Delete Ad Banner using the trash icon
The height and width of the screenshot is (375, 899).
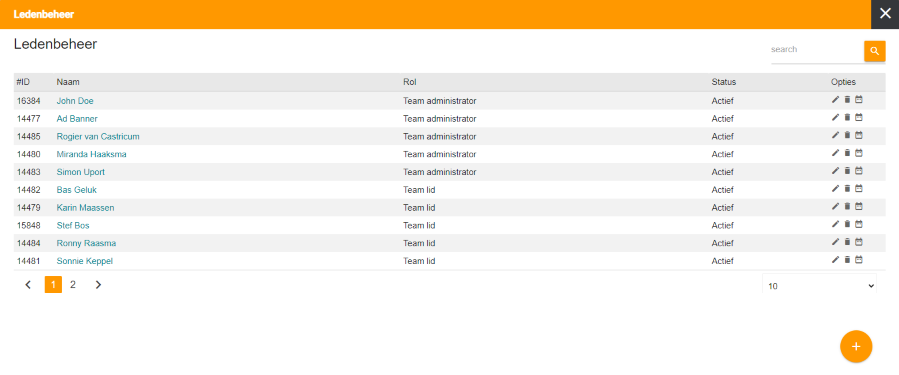[x=847, y=118]
